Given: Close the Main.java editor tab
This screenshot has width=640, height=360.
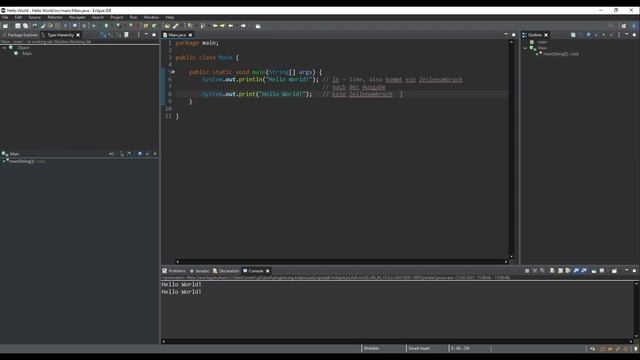Looking at the screenshot, I should pyautogui.click(x=190, y=35).
